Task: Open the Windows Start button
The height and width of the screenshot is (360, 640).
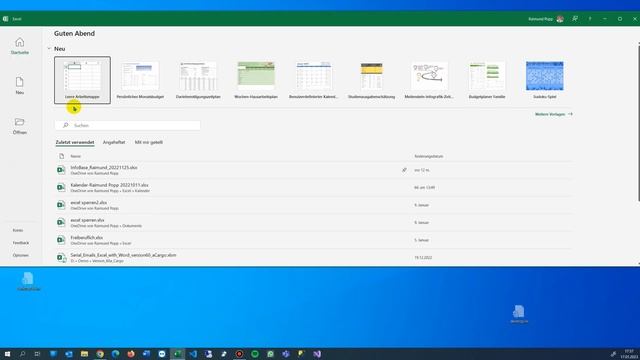Action: tap(7, 354)
